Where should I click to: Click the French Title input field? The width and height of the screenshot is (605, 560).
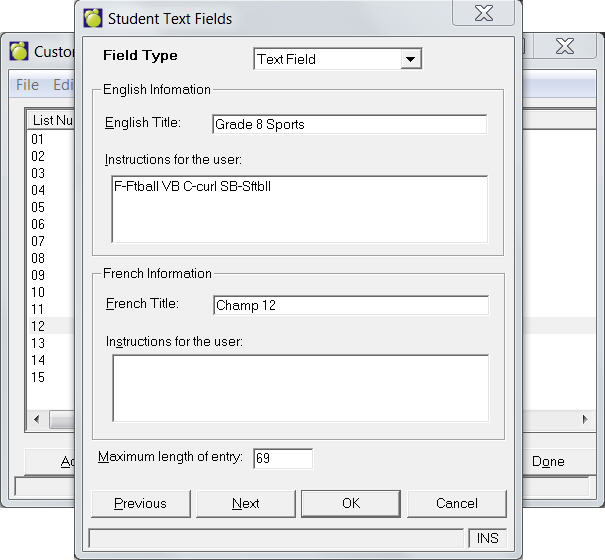[350, 306]
